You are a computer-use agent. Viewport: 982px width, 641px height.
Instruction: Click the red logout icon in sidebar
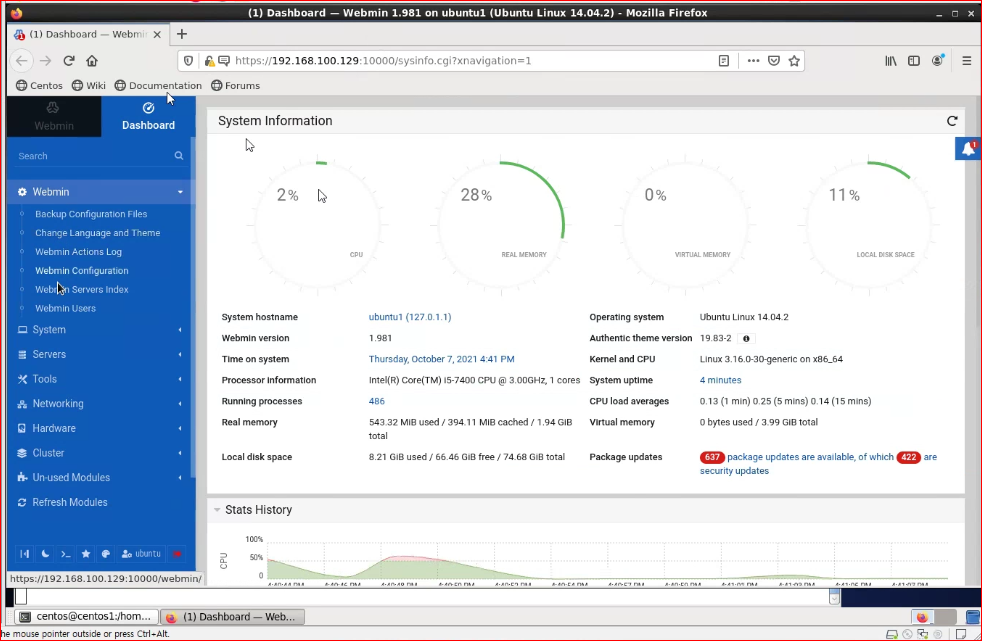(177, 553)
